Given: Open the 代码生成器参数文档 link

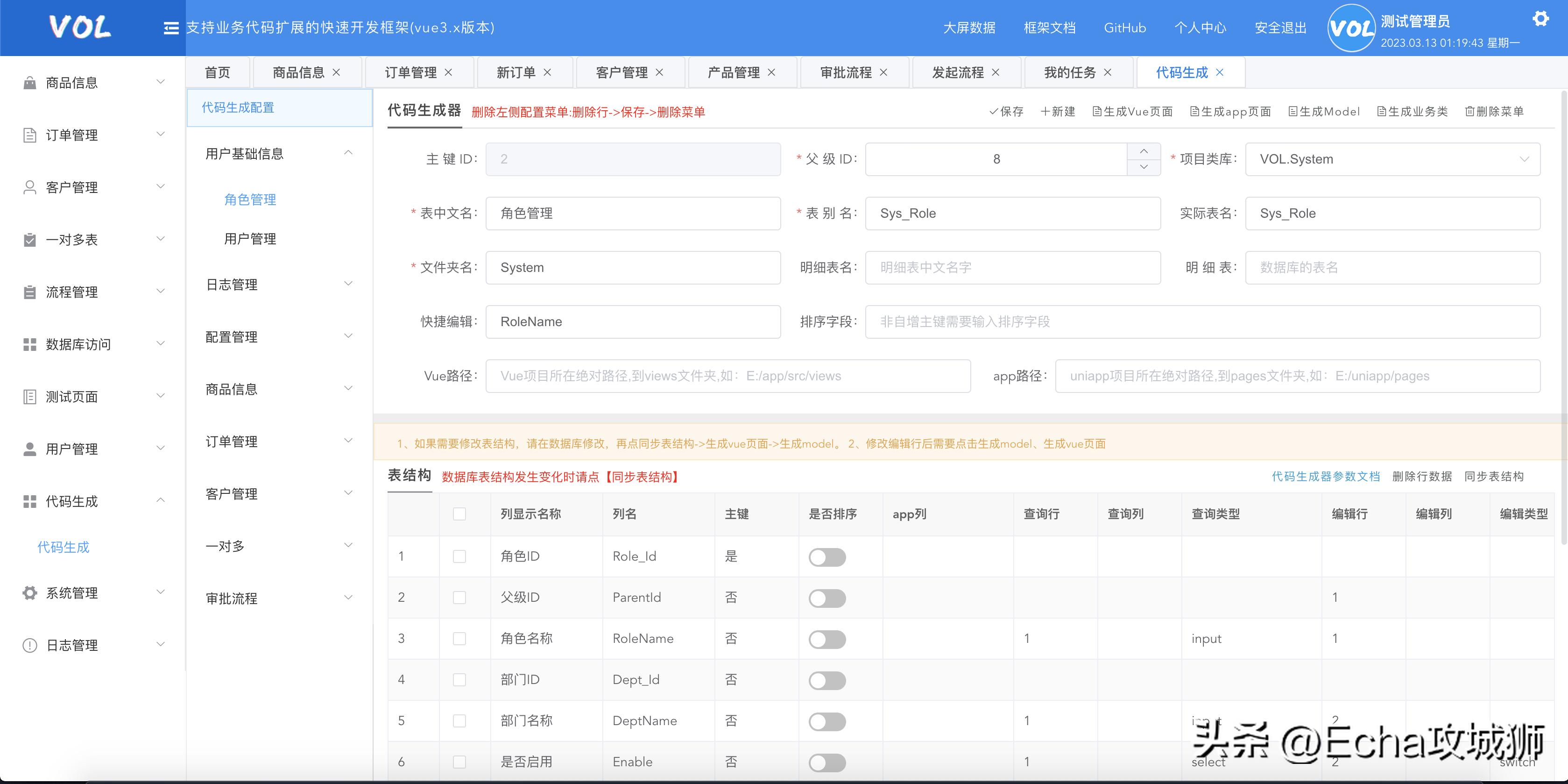Looking at the screenshot, I should (1326, 477).
